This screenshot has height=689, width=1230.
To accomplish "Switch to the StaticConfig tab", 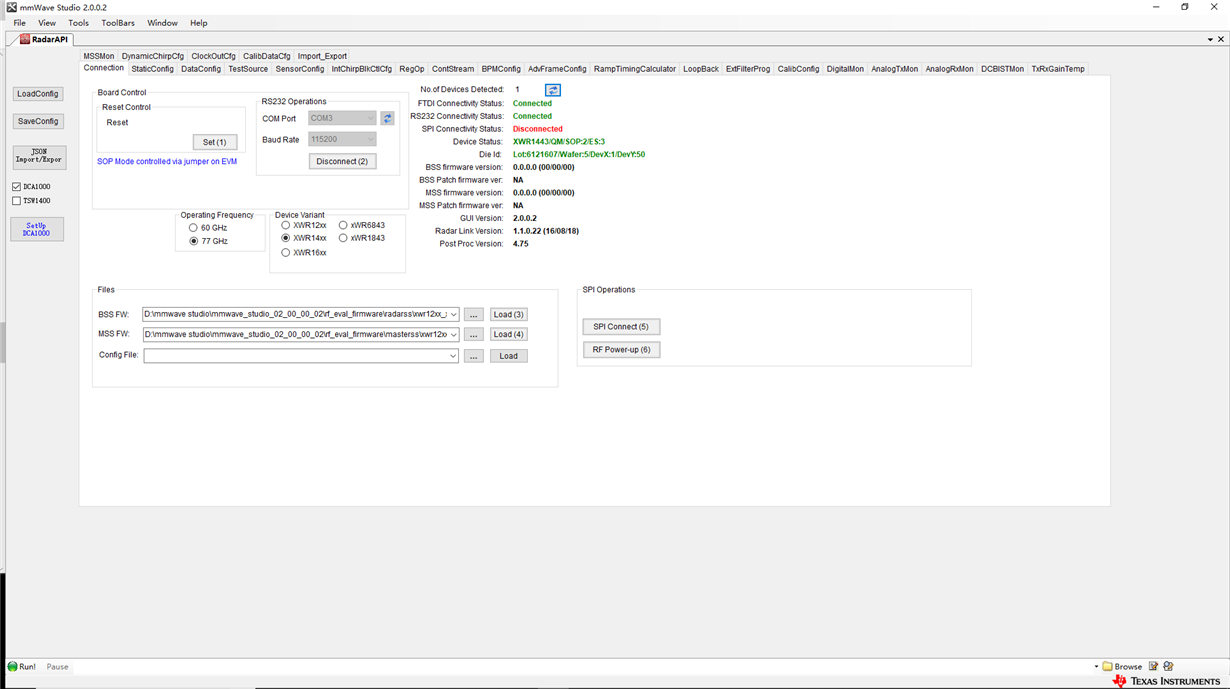I will pos(152,69).
